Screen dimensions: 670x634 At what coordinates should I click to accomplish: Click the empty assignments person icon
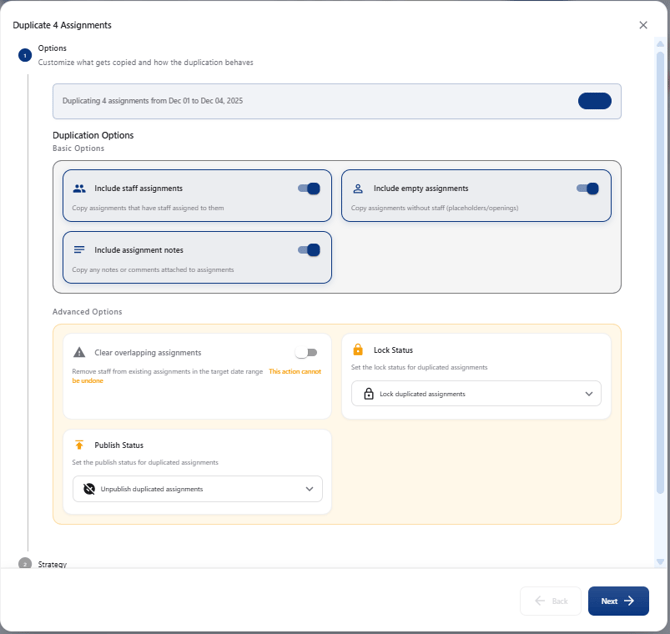pyautogui.click(x=358, y=188)
